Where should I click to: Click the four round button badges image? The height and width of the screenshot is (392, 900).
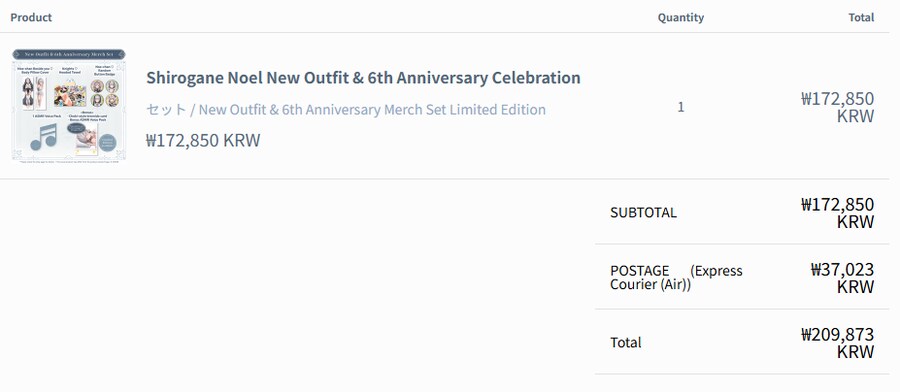[104, 93]
